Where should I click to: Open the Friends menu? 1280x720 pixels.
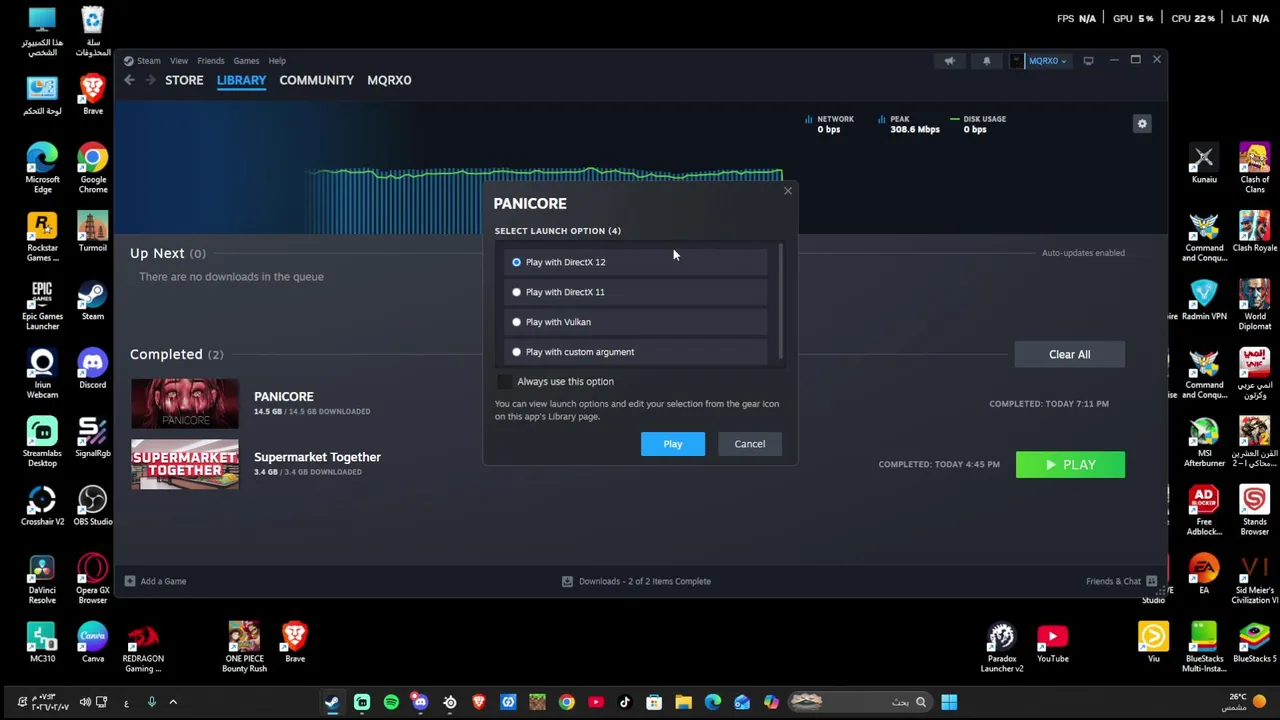pyautogui.click(x=211, y=61)
